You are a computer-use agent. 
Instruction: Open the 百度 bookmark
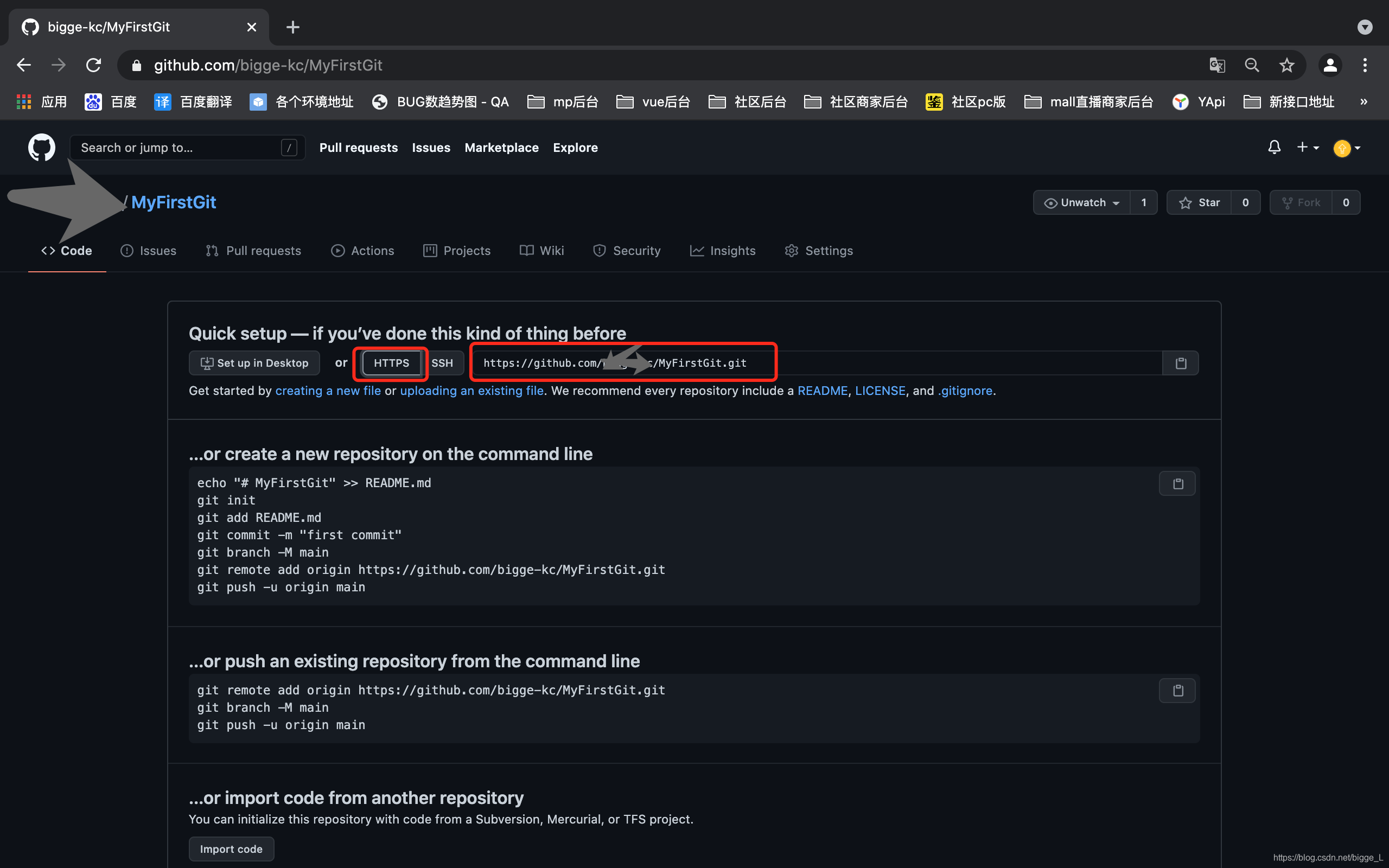[x=111, y=101]
